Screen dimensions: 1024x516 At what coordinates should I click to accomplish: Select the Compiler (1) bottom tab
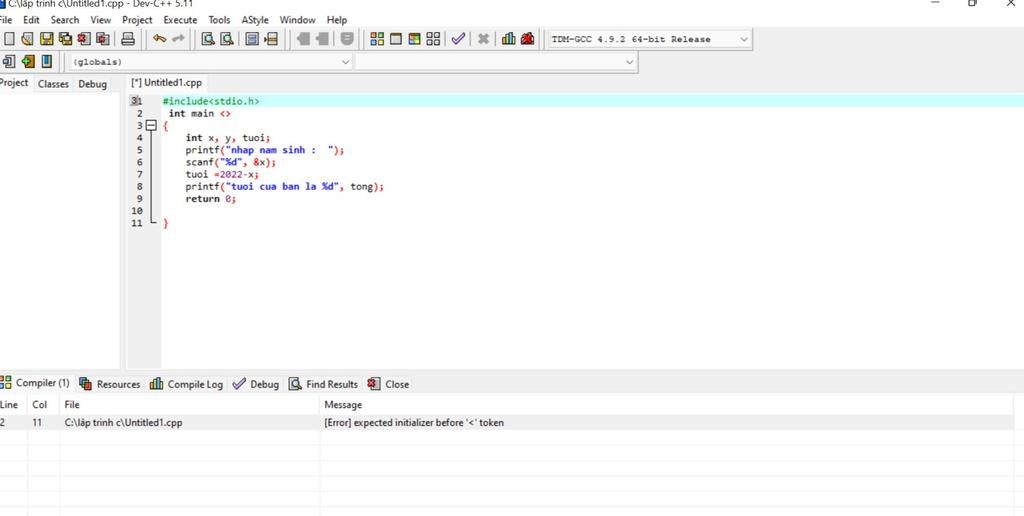click(x=35, y=383)
